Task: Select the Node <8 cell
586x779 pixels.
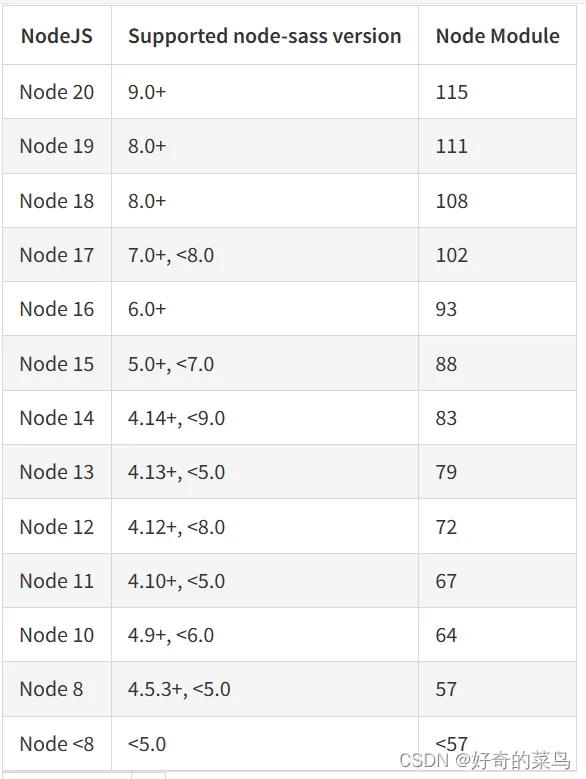Action: 57,744
